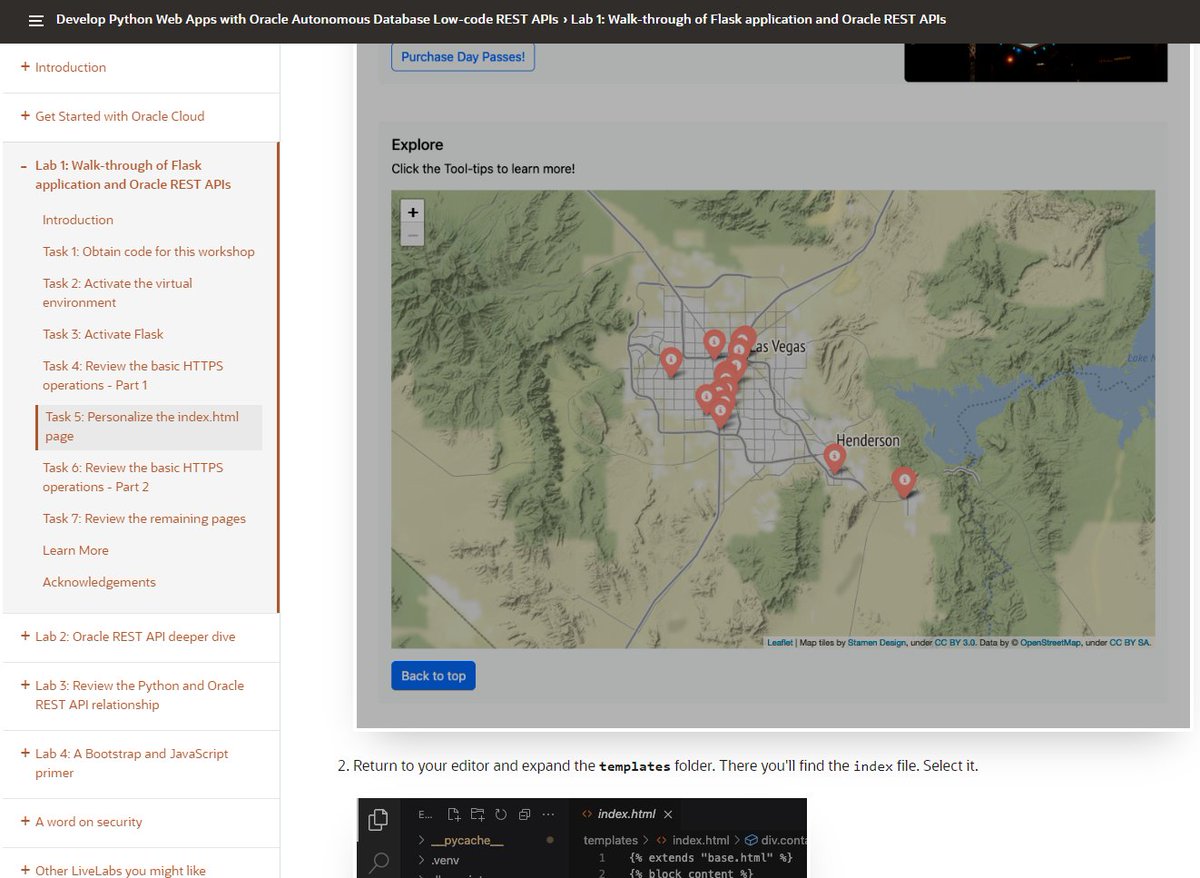The image size is (1200, 878).
Task: Zoom out on the Las Vegas map
Action: tap(412, 234)
